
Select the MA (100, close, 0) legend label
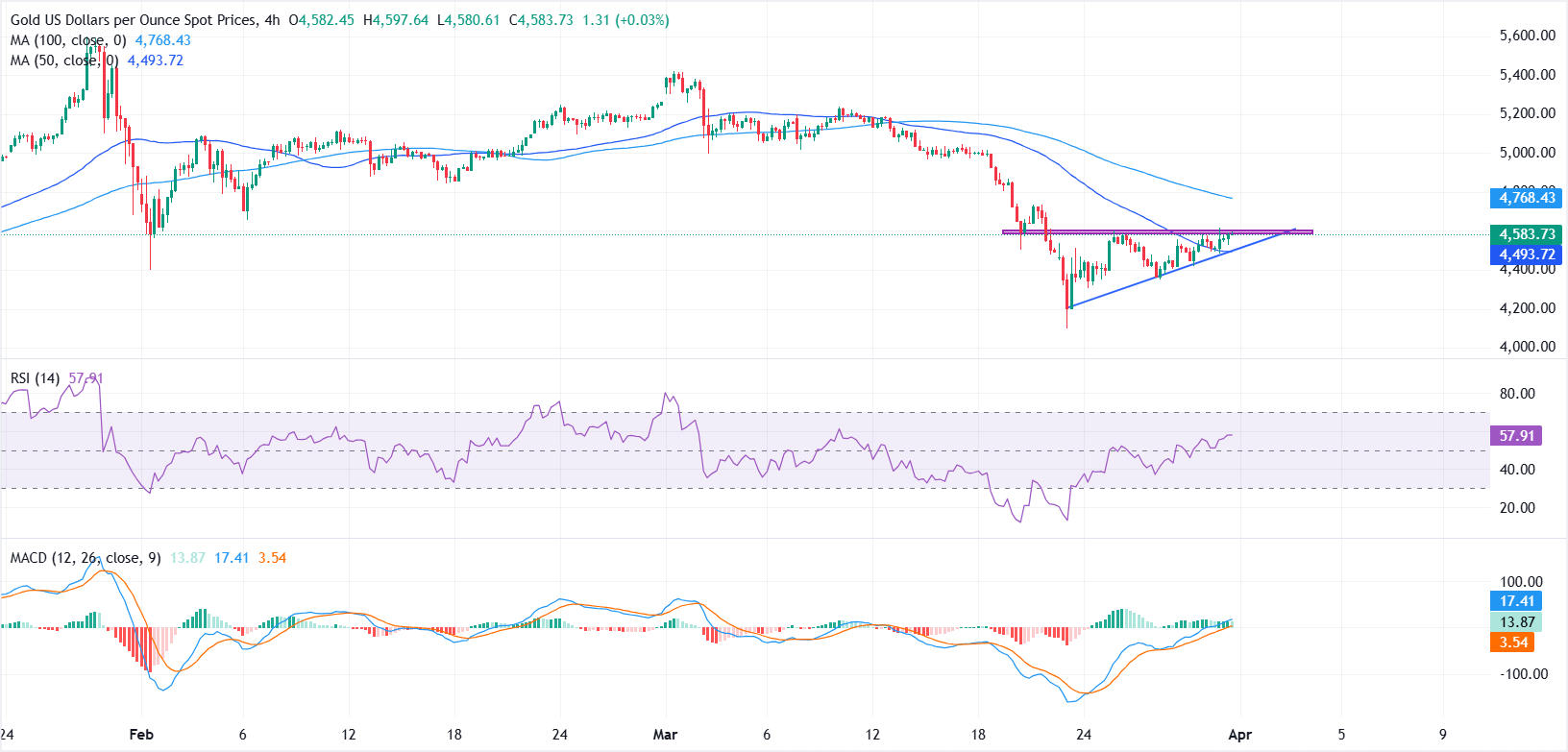68,40
